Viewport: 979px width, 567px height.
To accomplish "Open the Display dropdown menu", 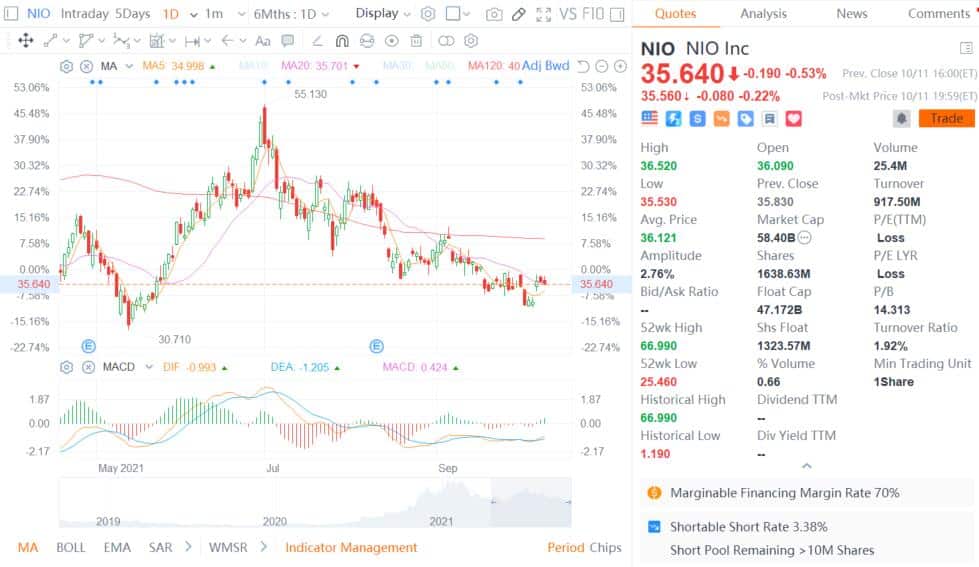I will (383, 13).
